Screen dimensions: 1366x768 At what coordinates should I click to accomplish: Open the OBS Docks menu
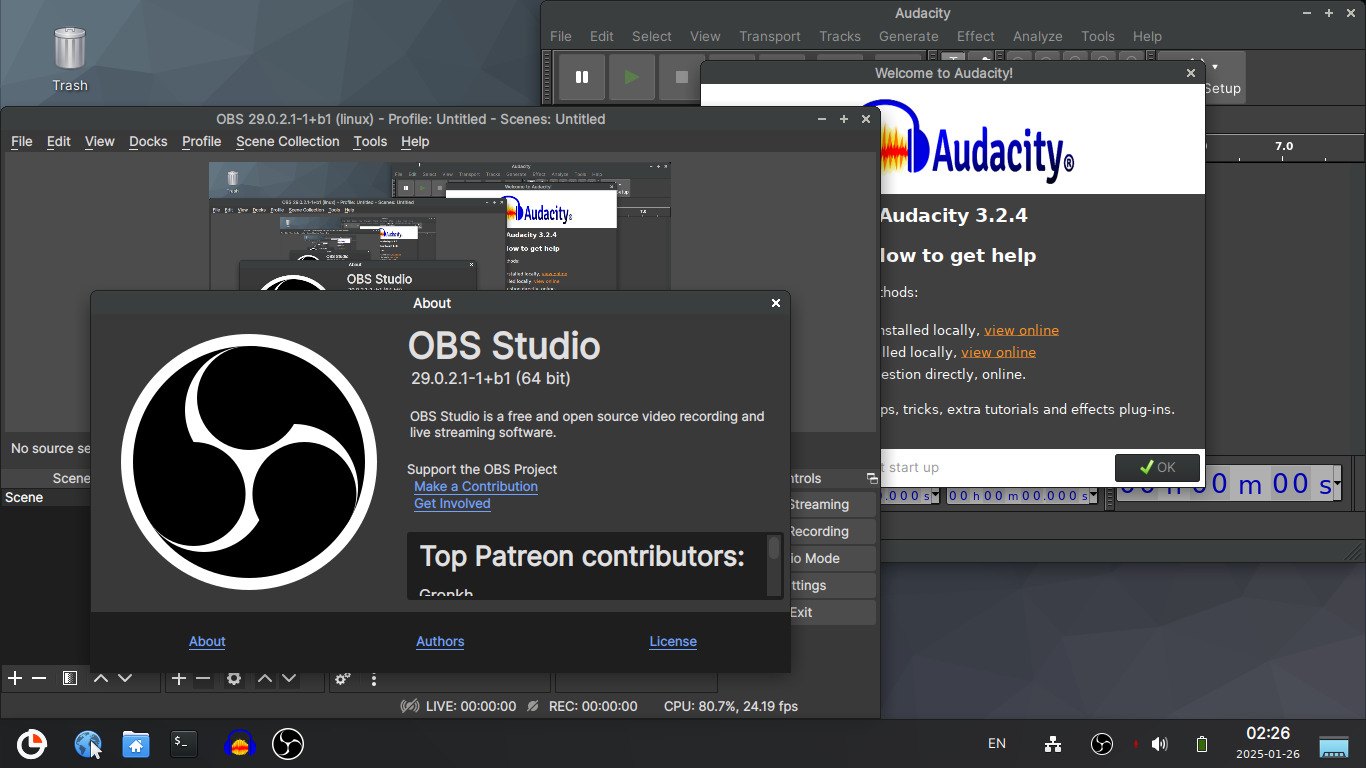148,142
